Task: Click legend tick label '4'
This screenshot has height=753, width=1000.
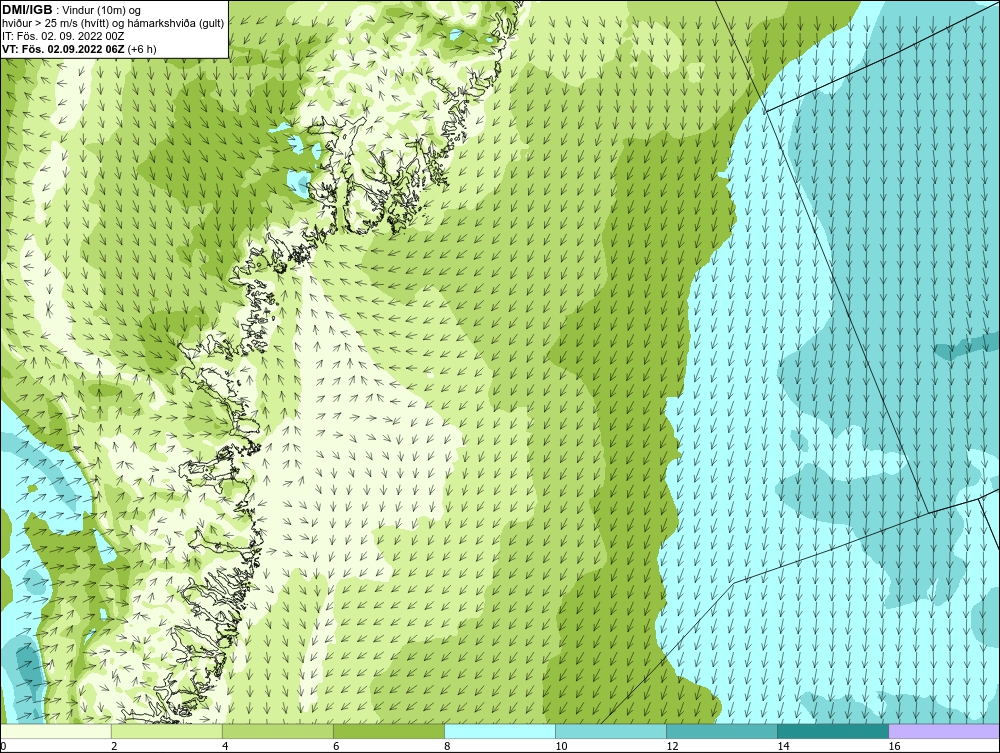Action: [225, 746]
